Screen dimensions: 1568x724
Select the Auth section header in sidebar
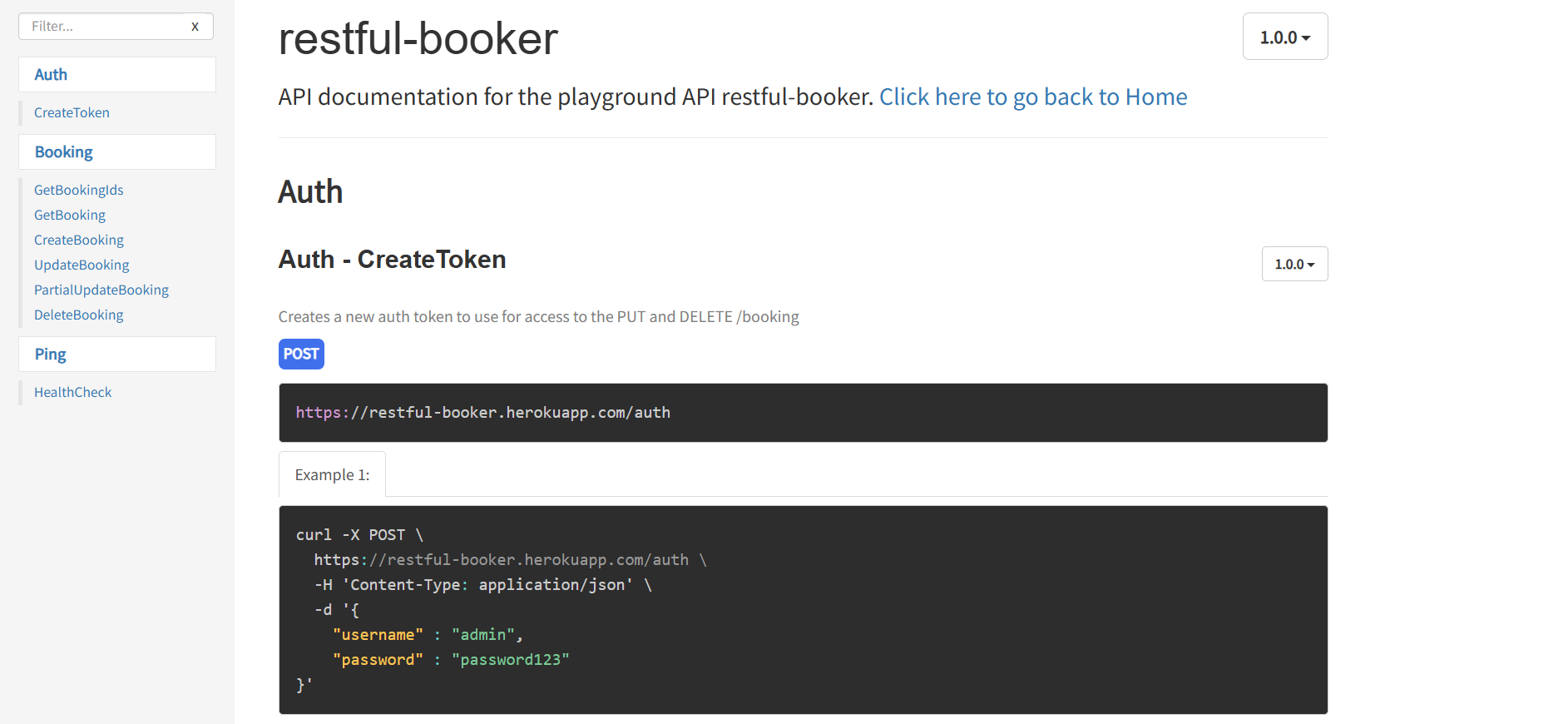coord(51,74)
